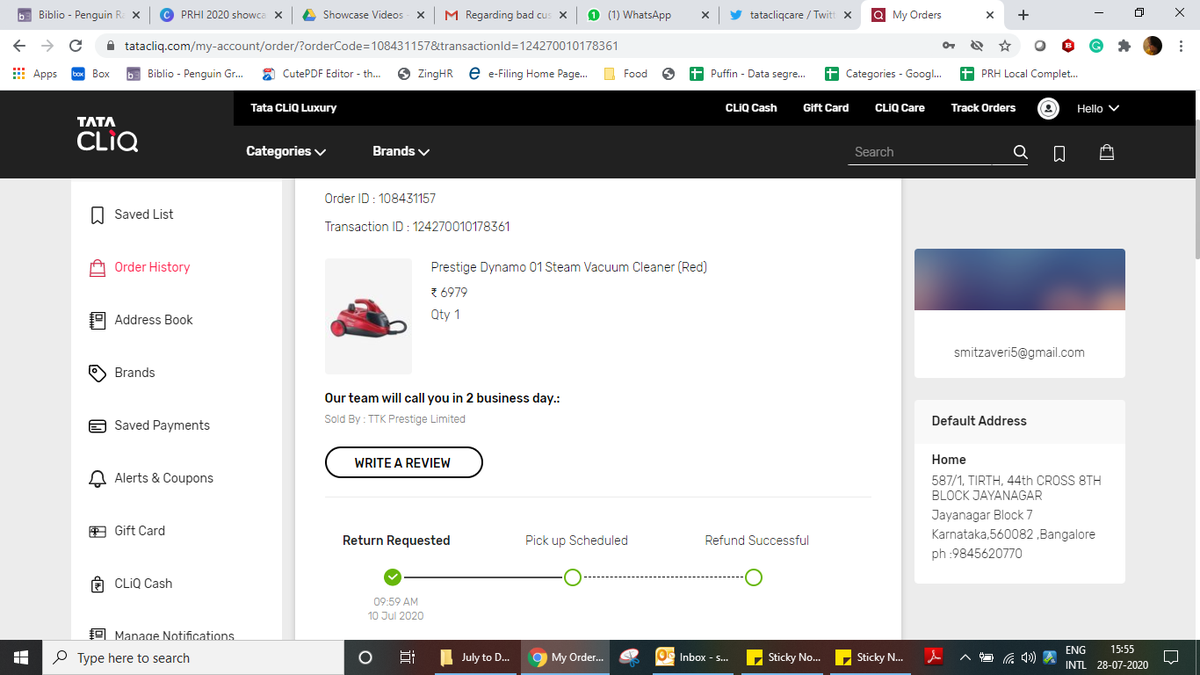Click the Return Requested green checkmark step
This screenshot has width=1200, height=675.
[393, 577]
